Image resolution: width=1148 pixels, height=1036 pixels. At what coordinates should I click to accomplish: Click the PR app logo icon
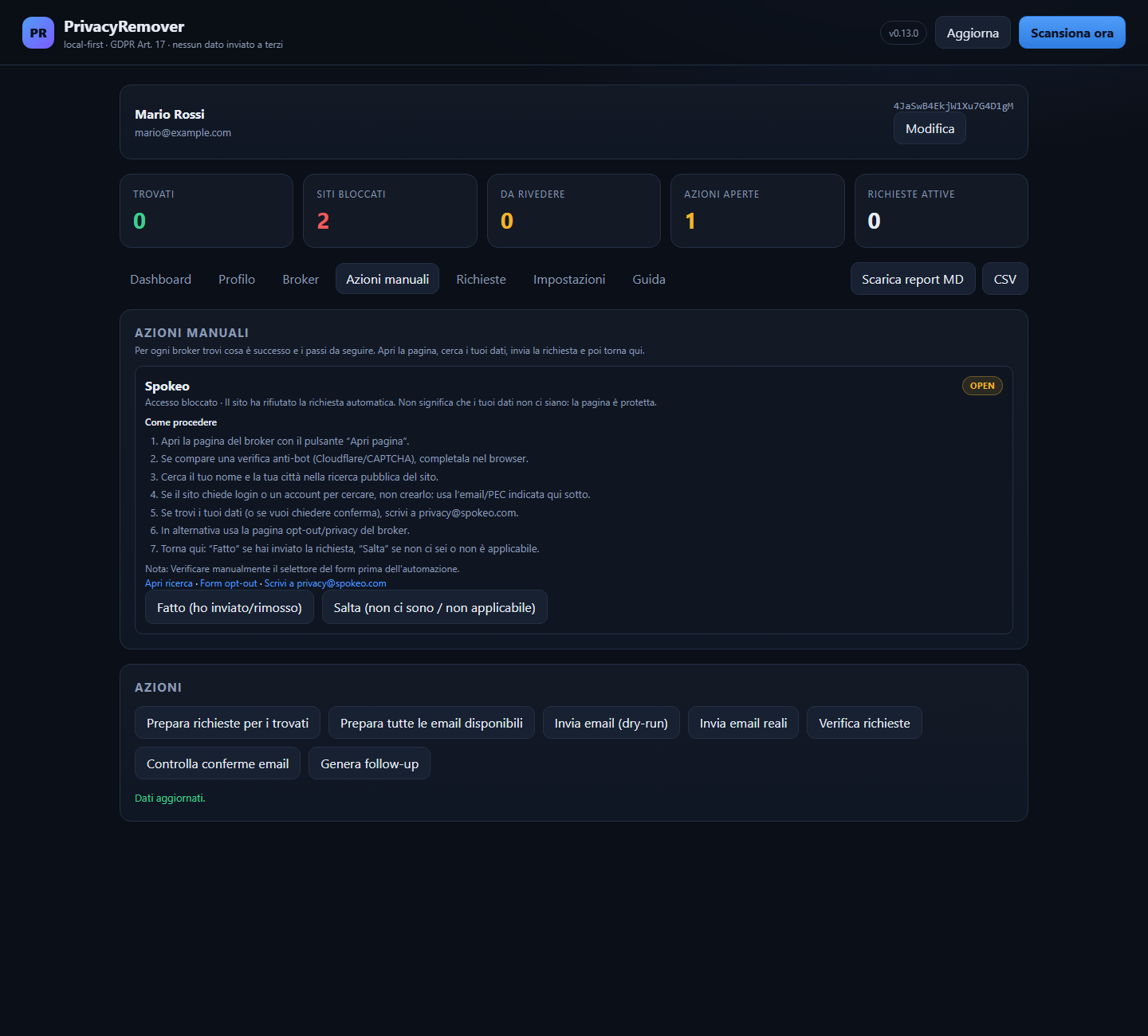pyautogui.click(x=38, y=33)
